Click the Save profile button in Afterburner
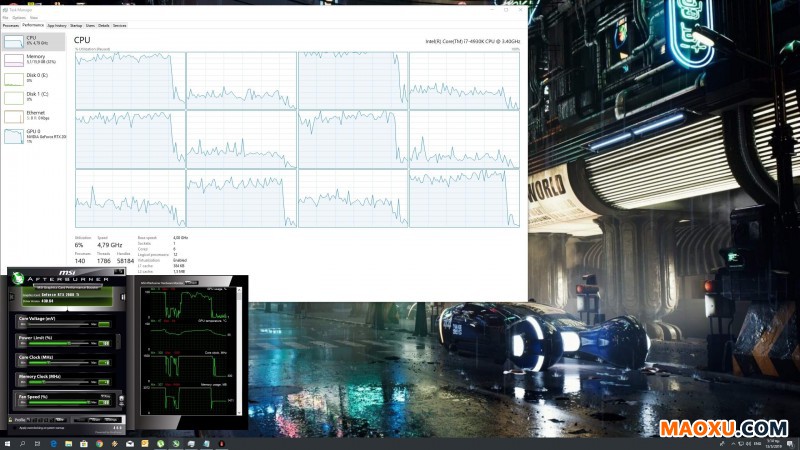Image resolution: width=800 pixels, height=450 pixels. [60, 419]
